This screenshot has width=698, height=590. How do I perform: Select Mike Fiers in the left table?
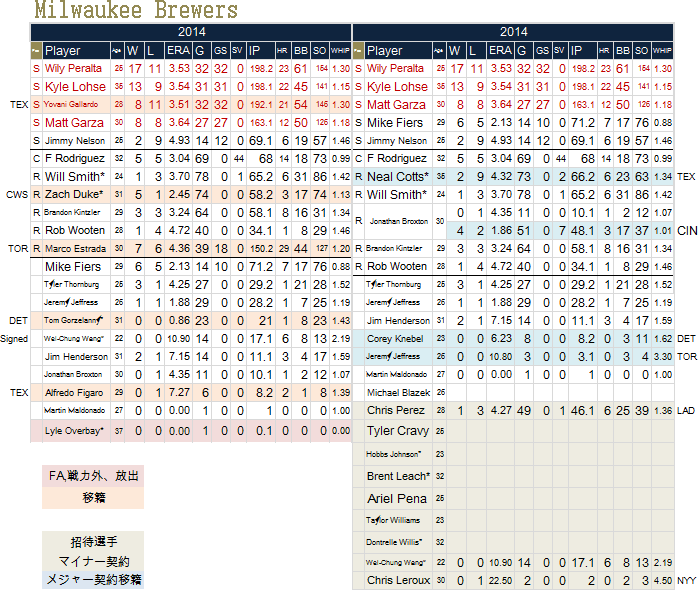pos(73,267)
